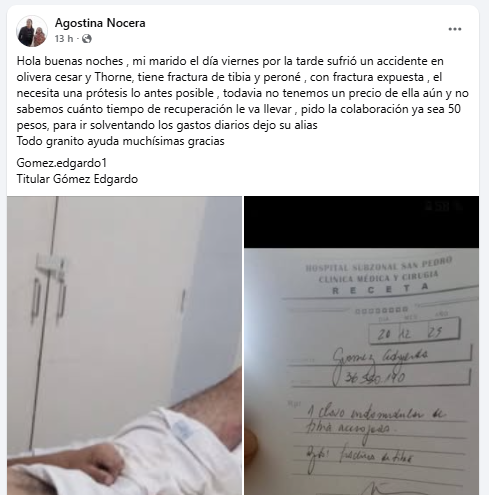489x495 pixels.
Task: Open the hospital bed photo
Action: tap(124, 345)
